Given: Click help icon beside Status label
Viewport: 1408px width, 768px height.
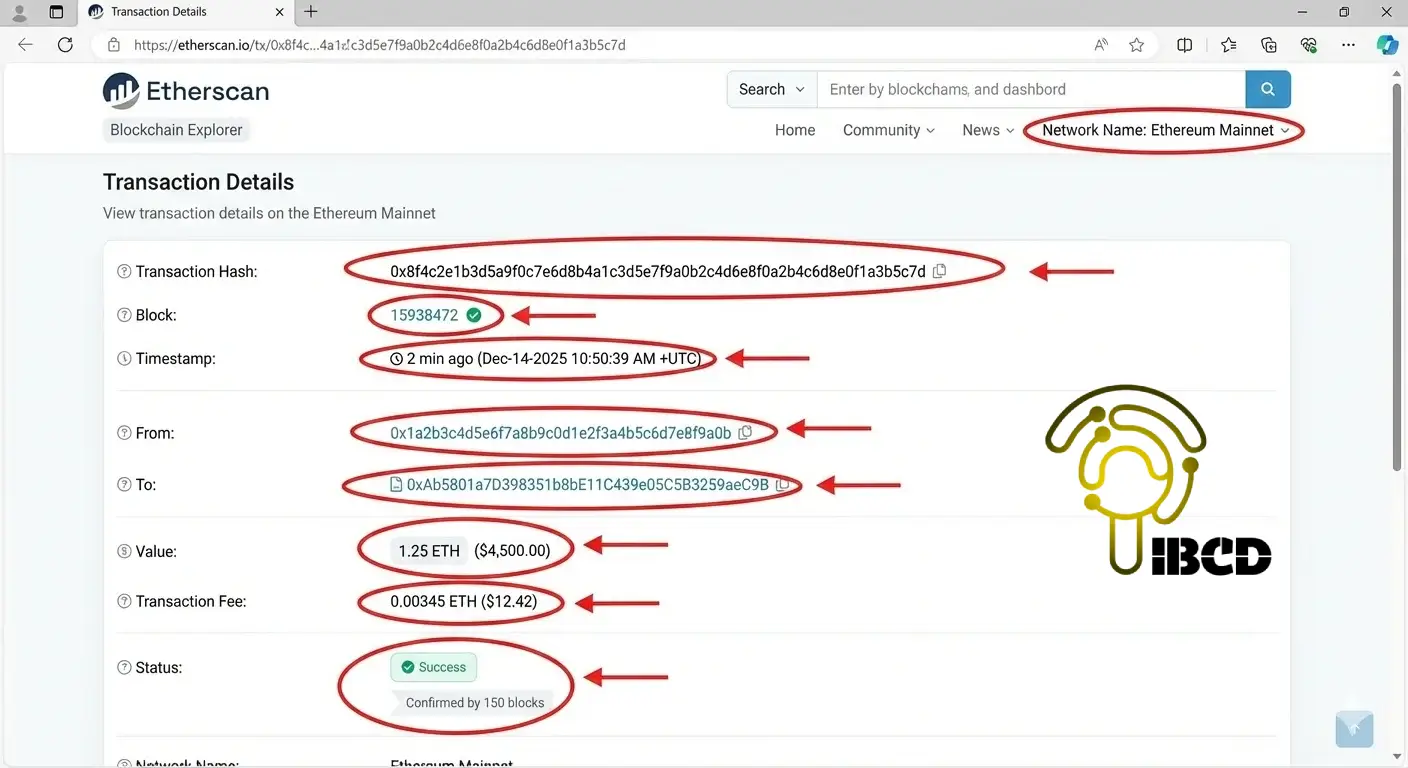Looking at the screenshot, I should pyautogui.click(x=124, y=668).
